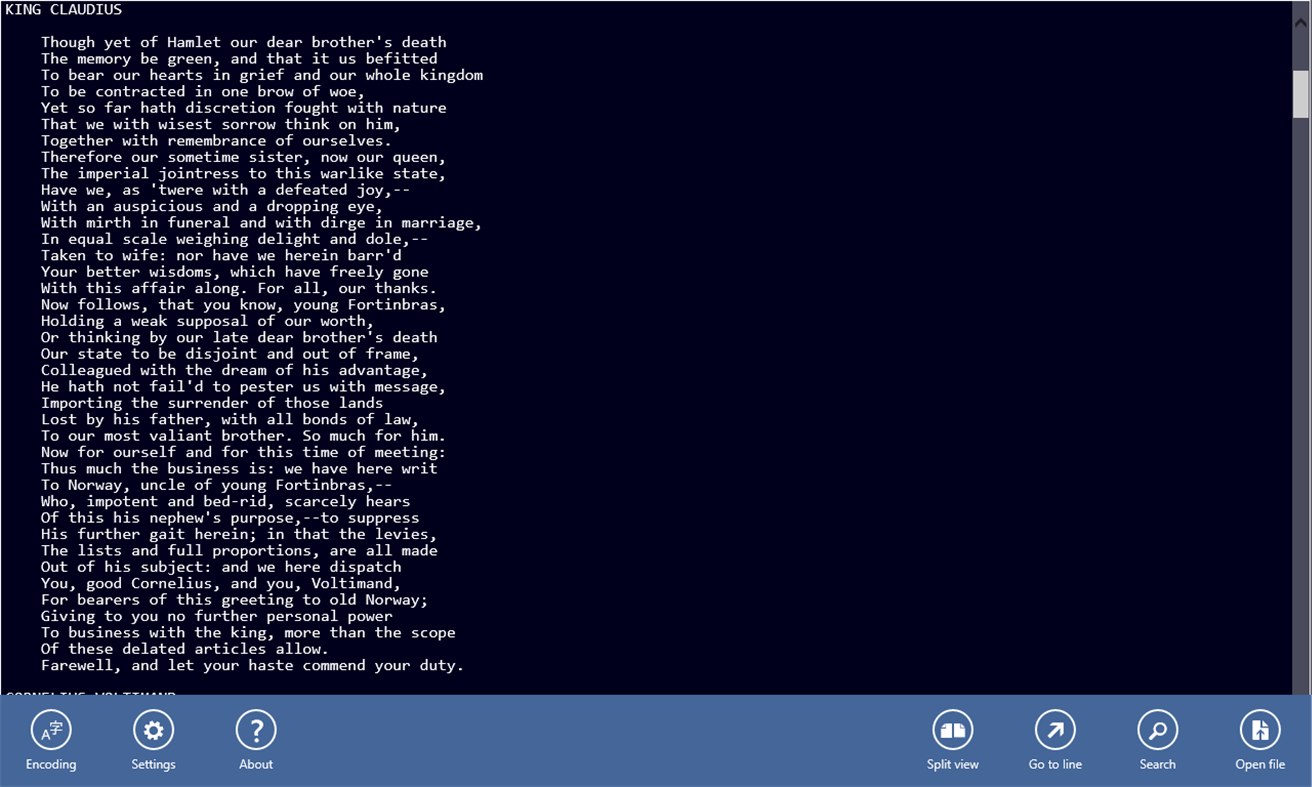
Task: Click the line 'You, good Cornelius, and you, Voltimand,'
Action: 221,583
